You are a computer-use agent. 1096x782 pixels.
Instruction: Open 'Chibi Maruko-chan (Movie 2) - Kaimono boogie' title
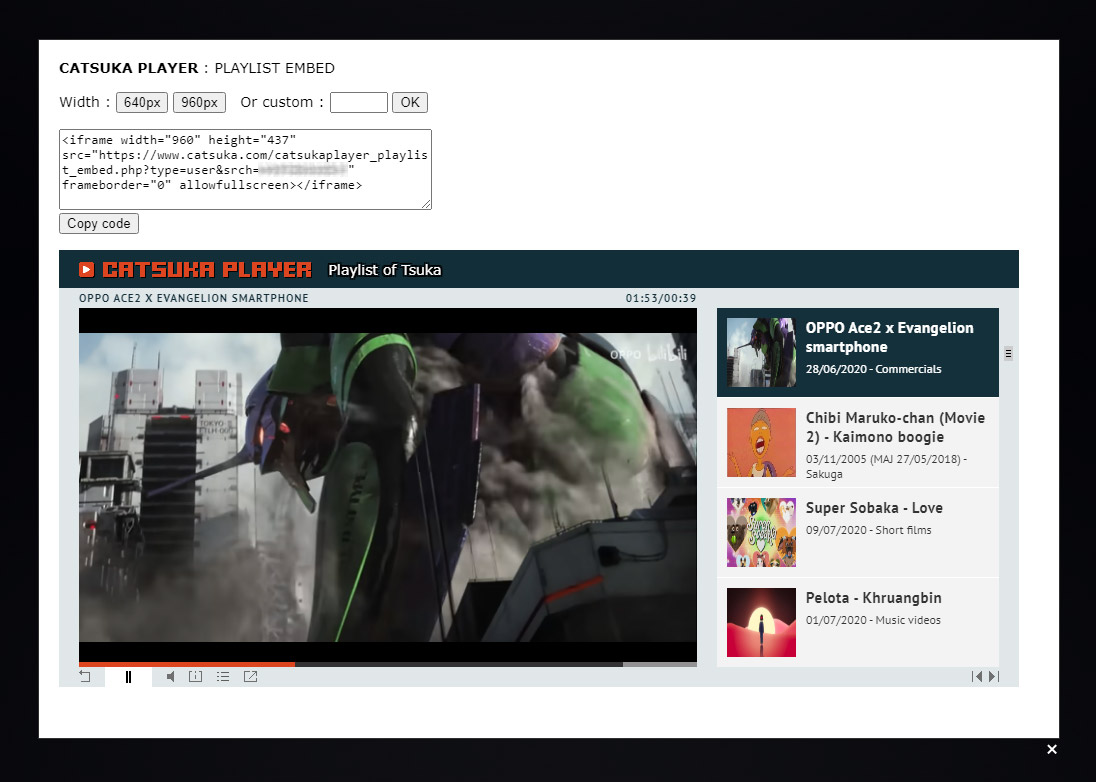click(x=895, y=427)
